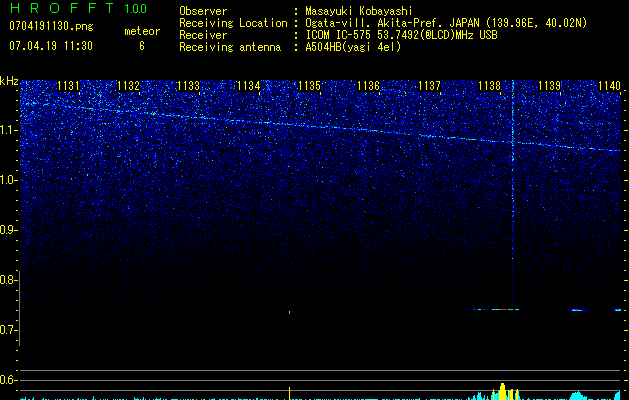Click the 0.8 kHz frequency label
The width and height of the screenshot is (629, 400).
click(9, 280)
